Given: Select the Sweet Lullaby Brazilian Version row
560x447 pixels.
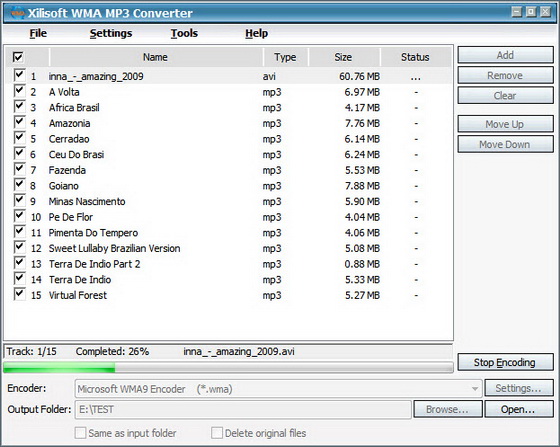Looking at the screenshot, I should coord(229,248).
